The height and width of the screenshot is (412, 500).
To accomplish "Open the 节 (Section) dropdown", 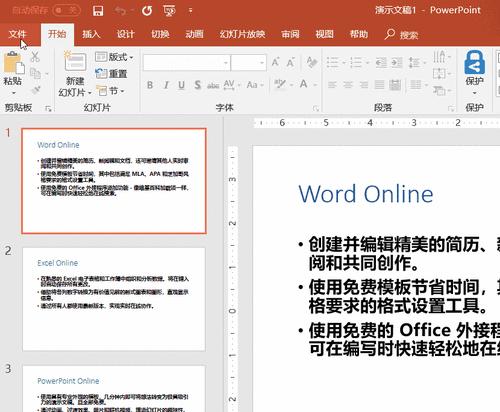I will [x=111, y=90].
